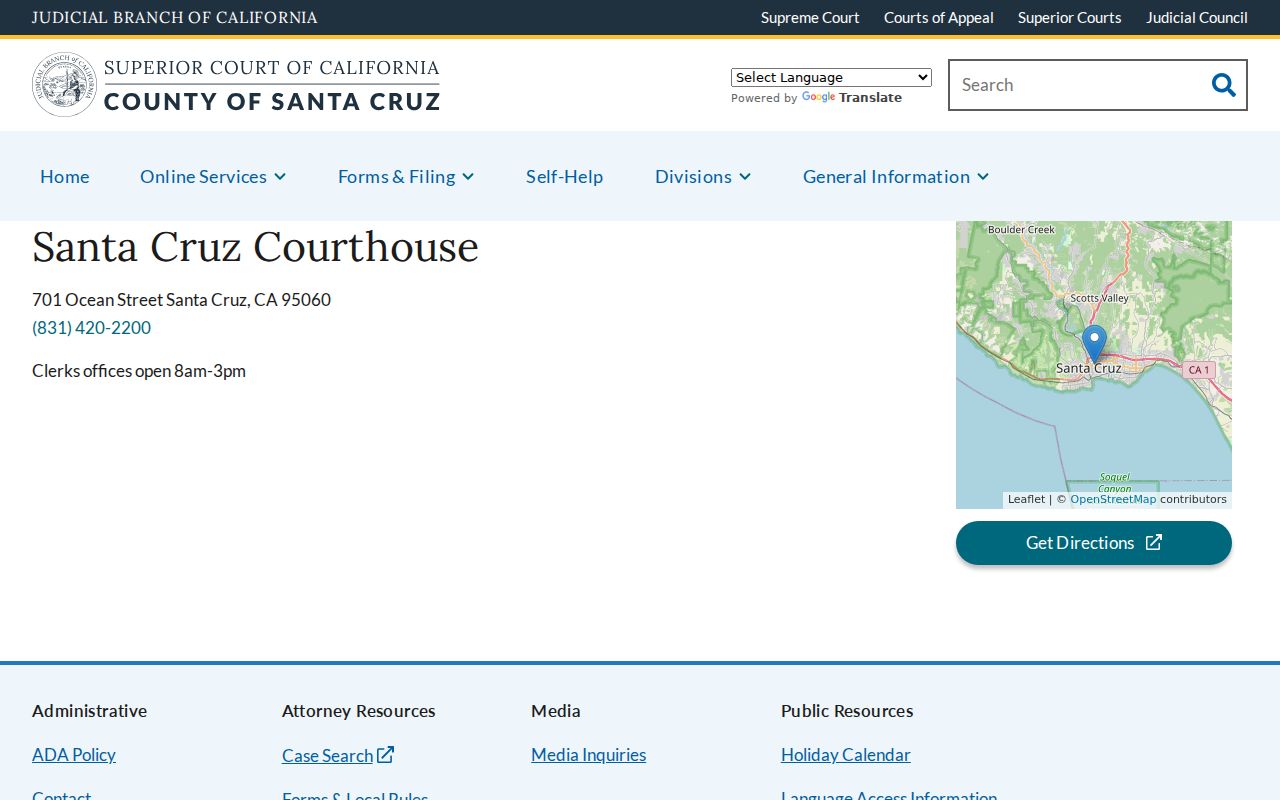Expand the General Information menu
Screen dimensions: 1280x800
896,176
